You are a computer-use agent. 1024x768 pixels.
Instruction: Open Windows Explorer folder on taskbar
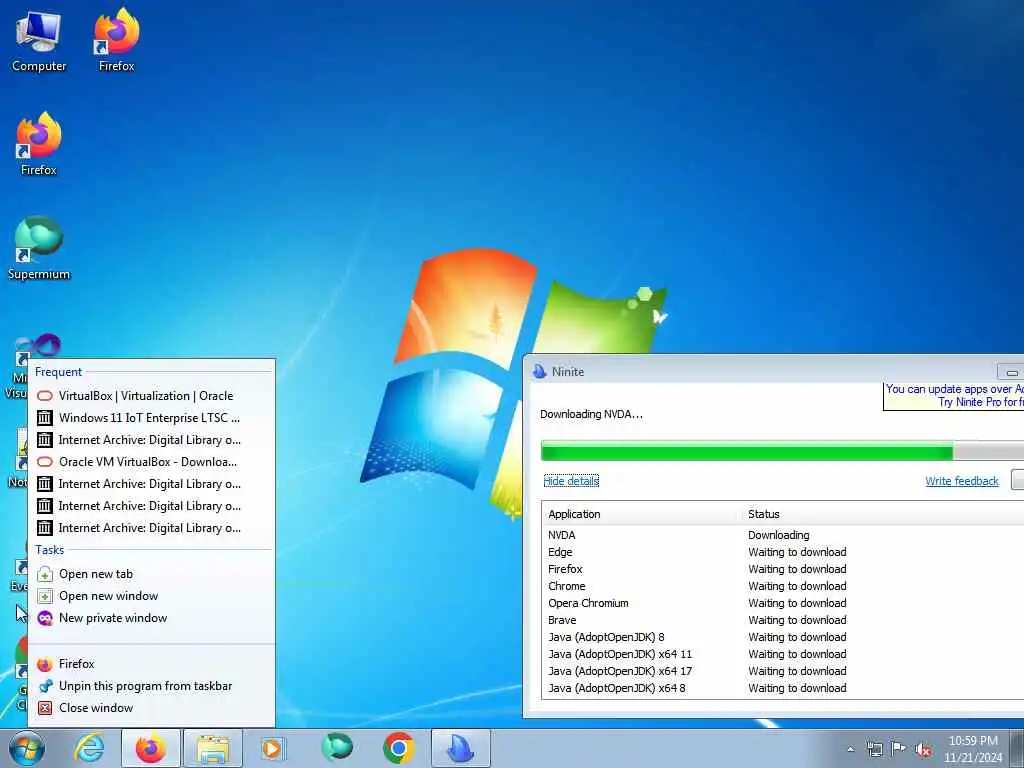point(213,748)
